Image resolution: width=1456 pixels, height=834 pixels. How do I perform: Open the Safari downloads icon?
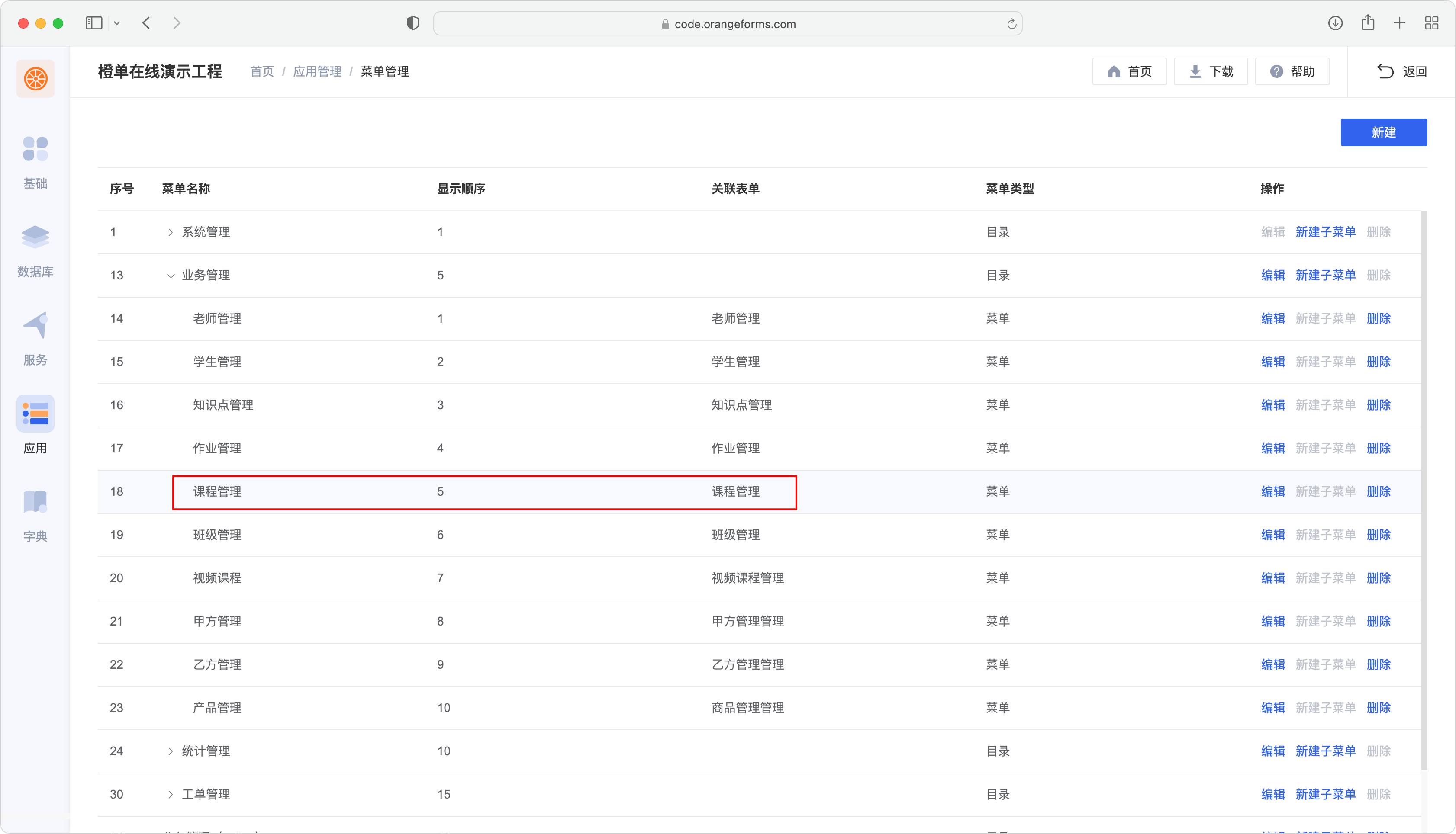pos(1335,23)
